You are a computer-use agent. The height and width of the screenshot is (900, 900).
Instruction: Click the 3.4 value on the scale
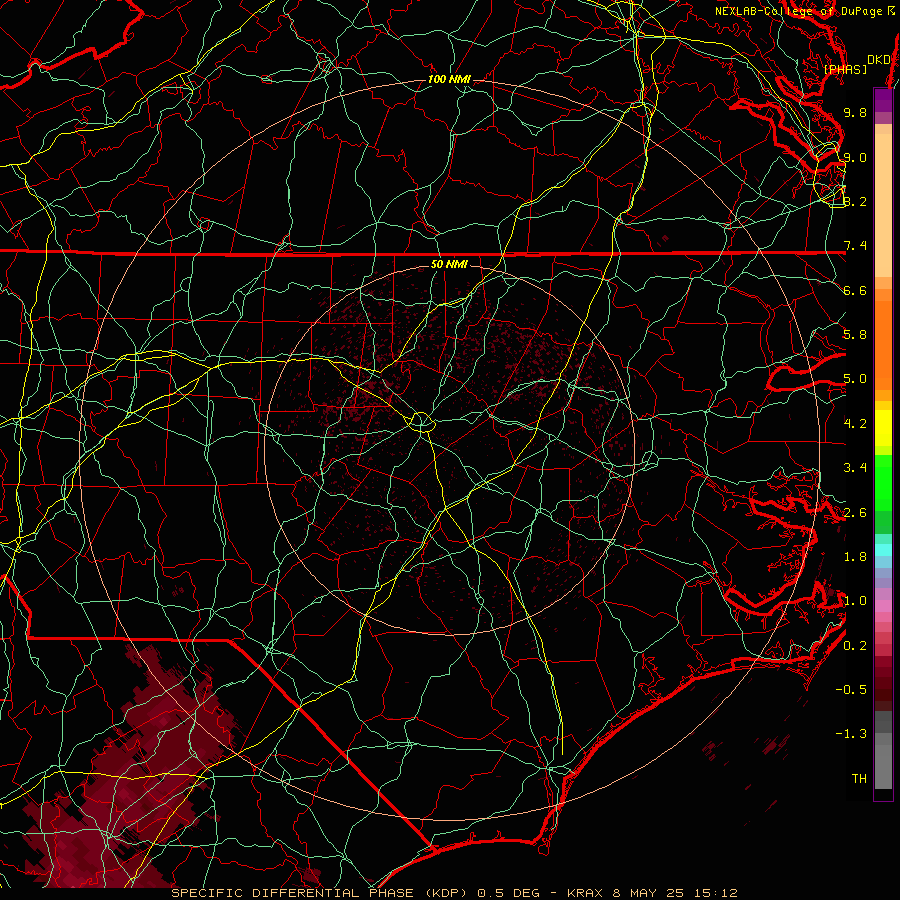coord(855,468)
